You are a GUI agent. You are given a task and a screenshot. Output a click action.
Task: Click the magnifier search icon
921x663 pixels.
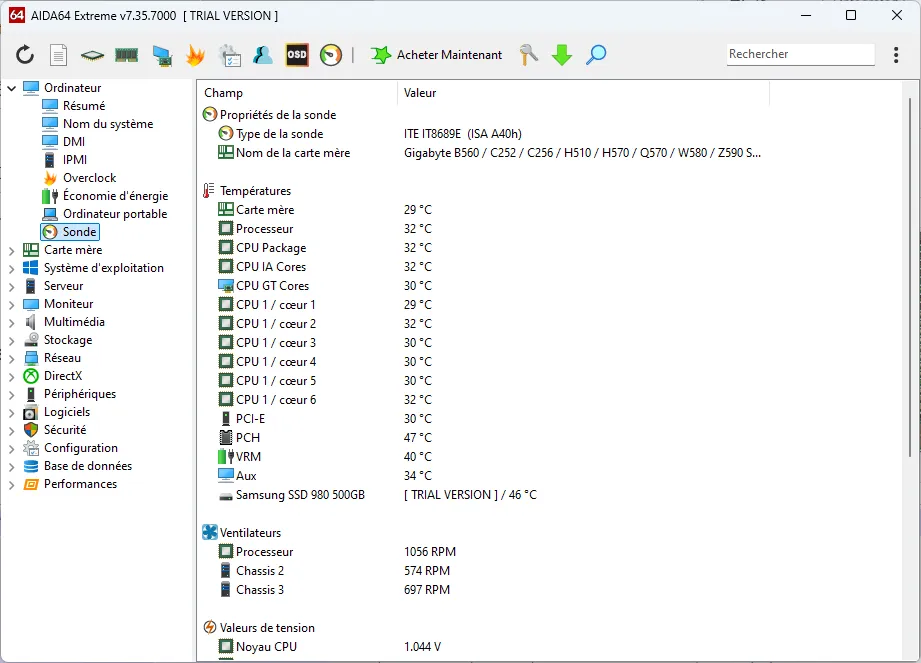(x=596, y=55)
